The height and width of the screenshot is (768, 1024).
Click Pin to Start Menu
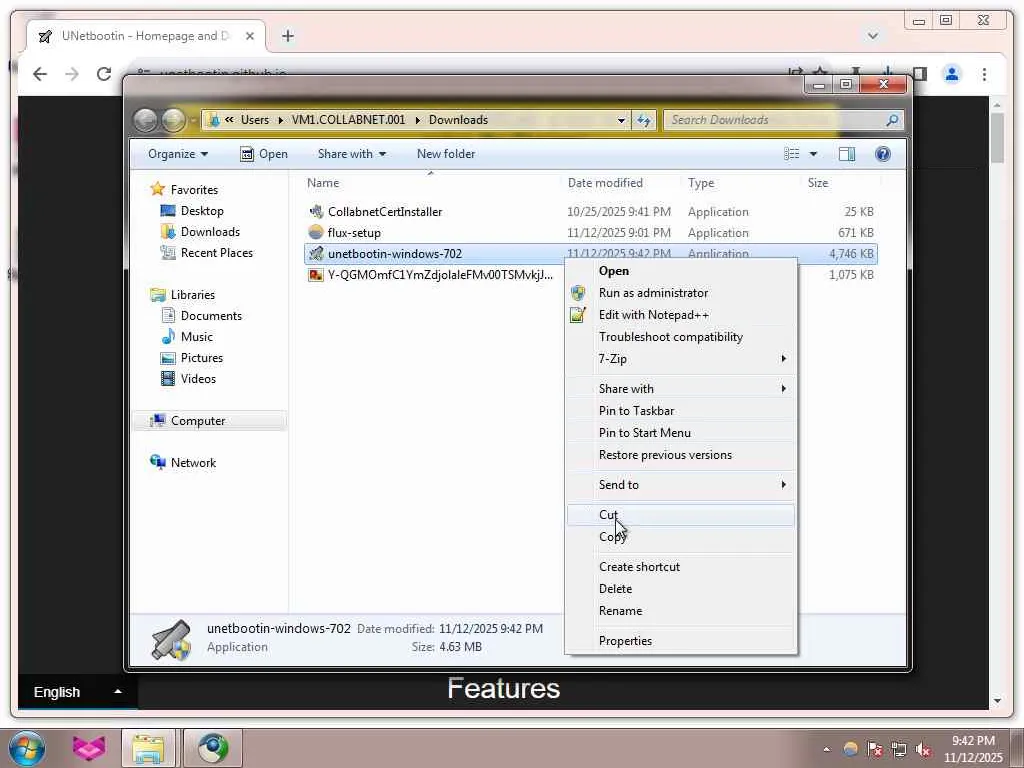click(x=682, y=433)
